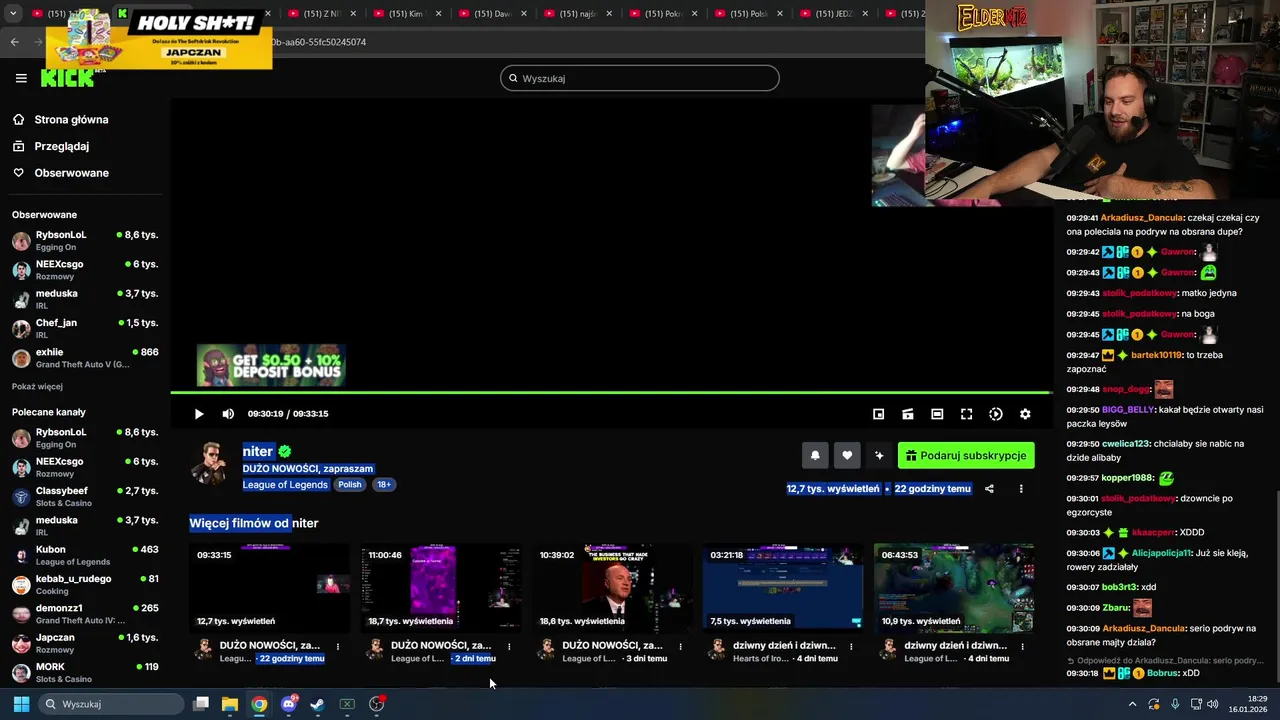
Task: Open exhiie channel in sidebar
Action: tap(85, 358)
